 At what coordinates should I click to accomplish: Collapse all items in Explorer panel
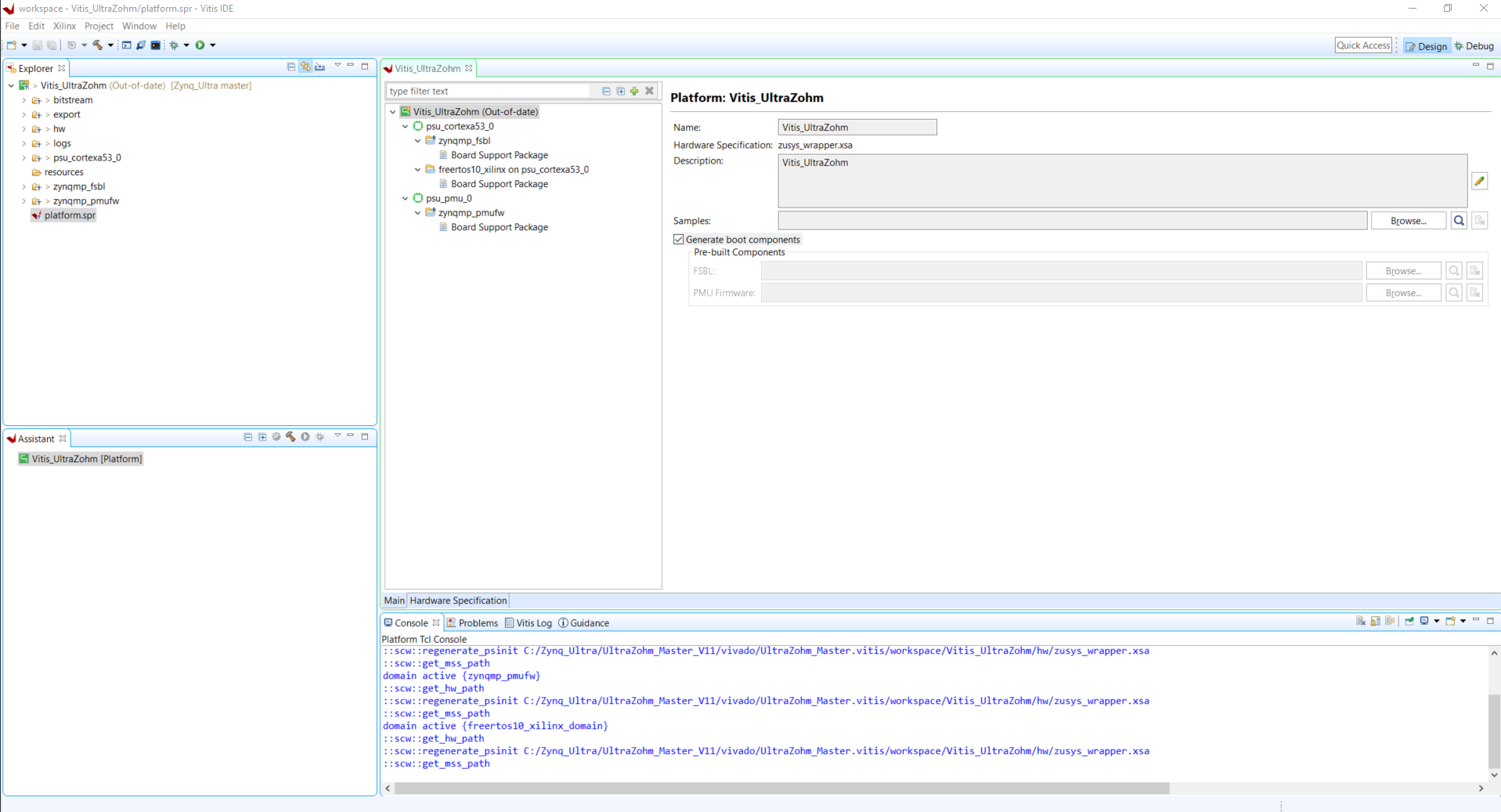point(291,67)
